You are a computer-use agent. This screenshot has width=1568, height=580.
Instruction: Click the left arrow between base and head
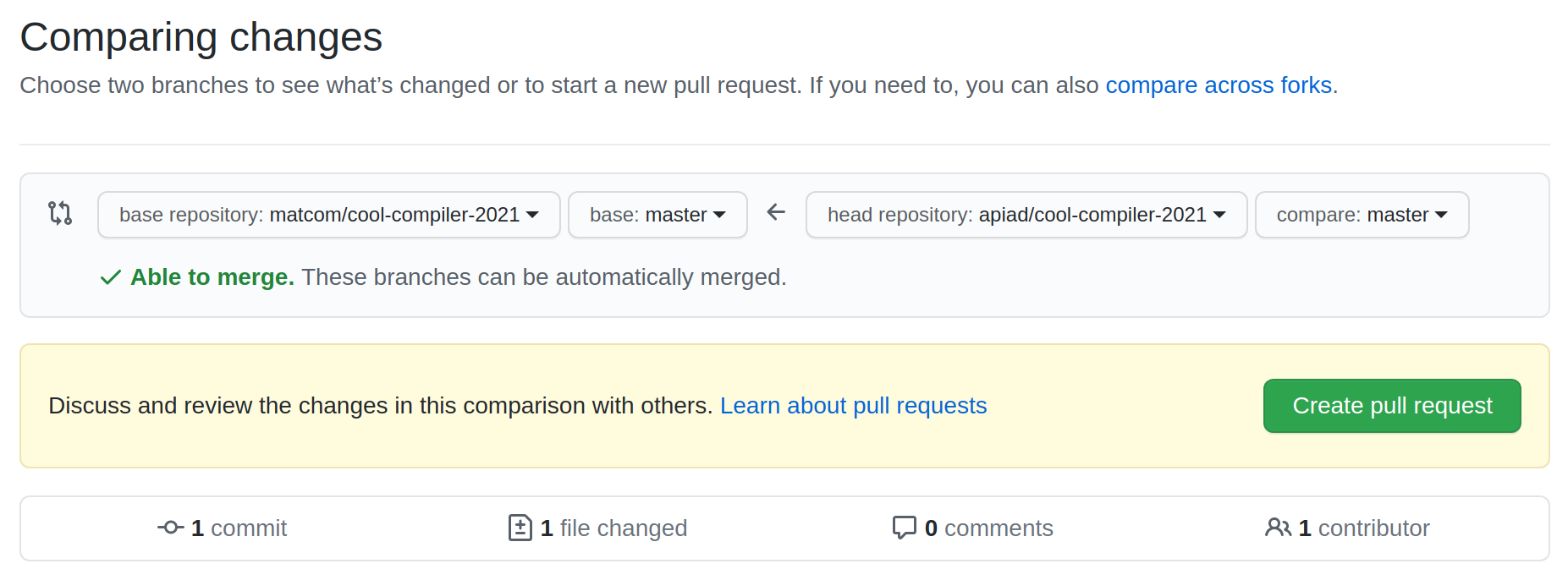[776, 212]
